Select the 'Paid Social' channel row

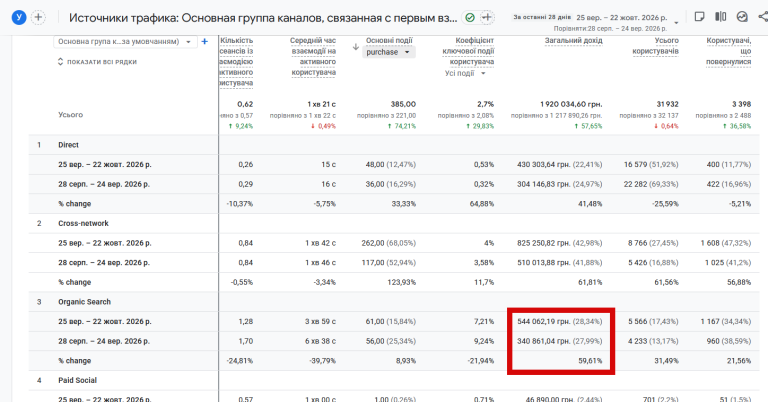[x=77, y=380]
